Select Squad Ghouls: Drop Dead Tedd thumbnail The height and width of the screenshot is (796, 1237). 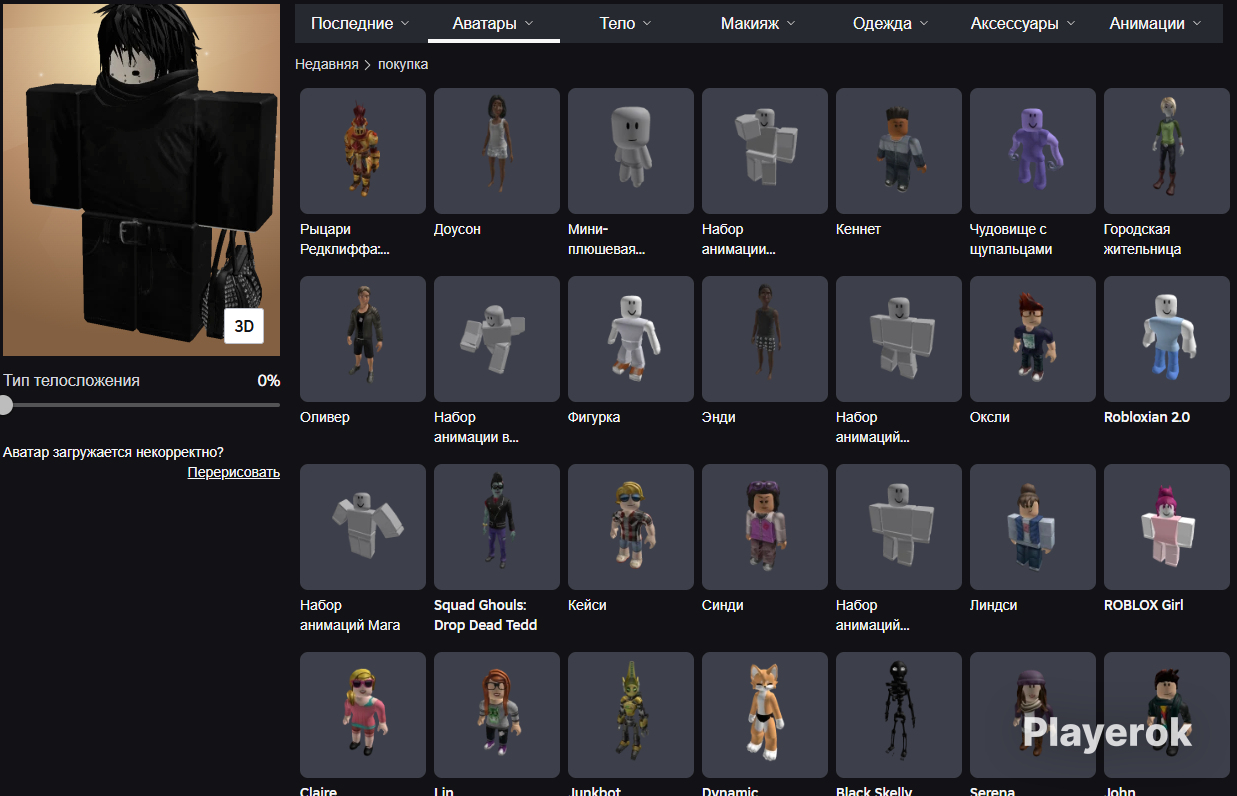point(497,527)
